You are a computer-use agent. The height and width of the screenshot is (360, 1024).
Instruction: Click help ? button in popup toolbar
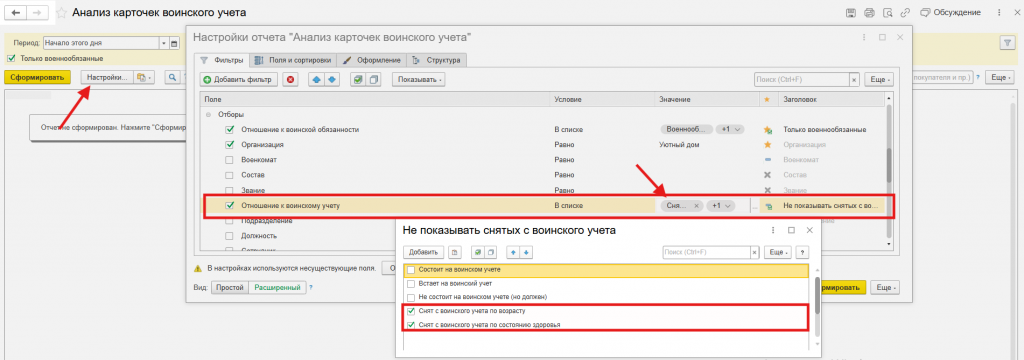tap(803, 252)
